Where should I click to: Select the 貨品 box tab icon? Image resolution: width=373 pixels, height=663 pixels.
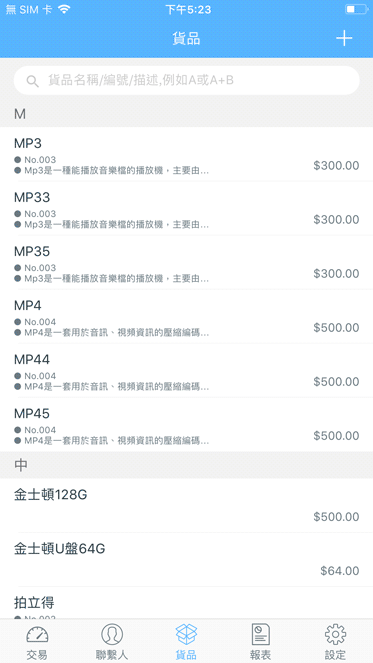coord(186,635)
